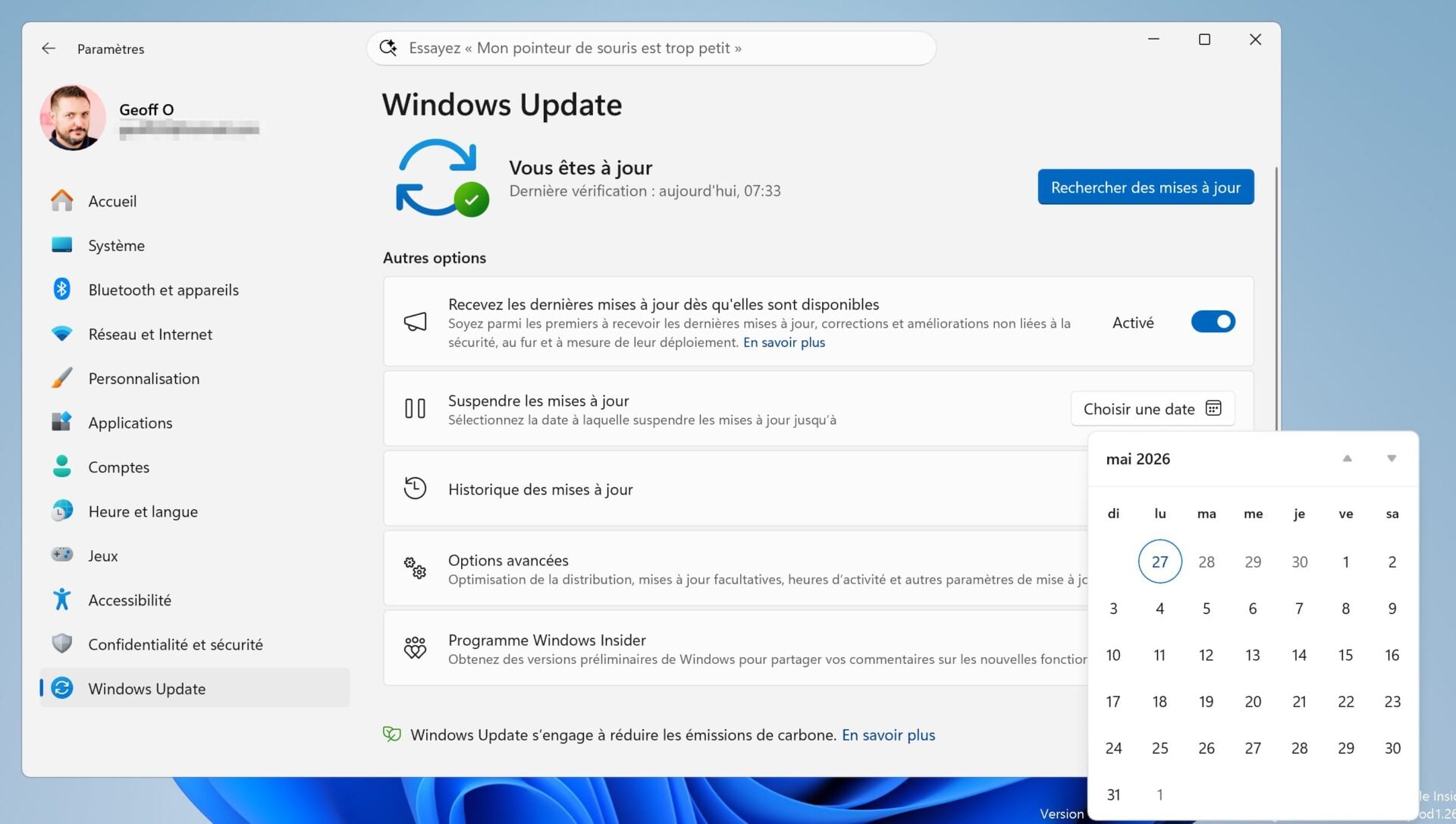1456x824 pixels.
Task: Click the Windows Update sidebar icon
Action: point(61,688)
